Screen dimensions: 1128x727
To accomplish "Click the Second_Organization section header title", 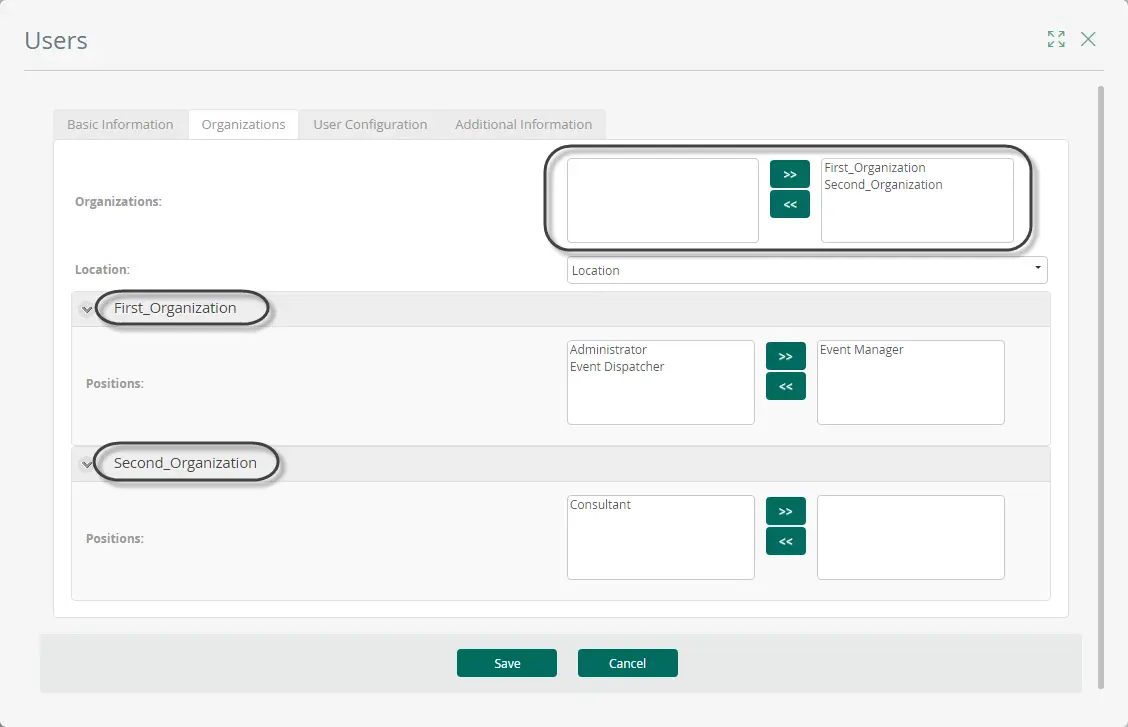I will [185, 463].
